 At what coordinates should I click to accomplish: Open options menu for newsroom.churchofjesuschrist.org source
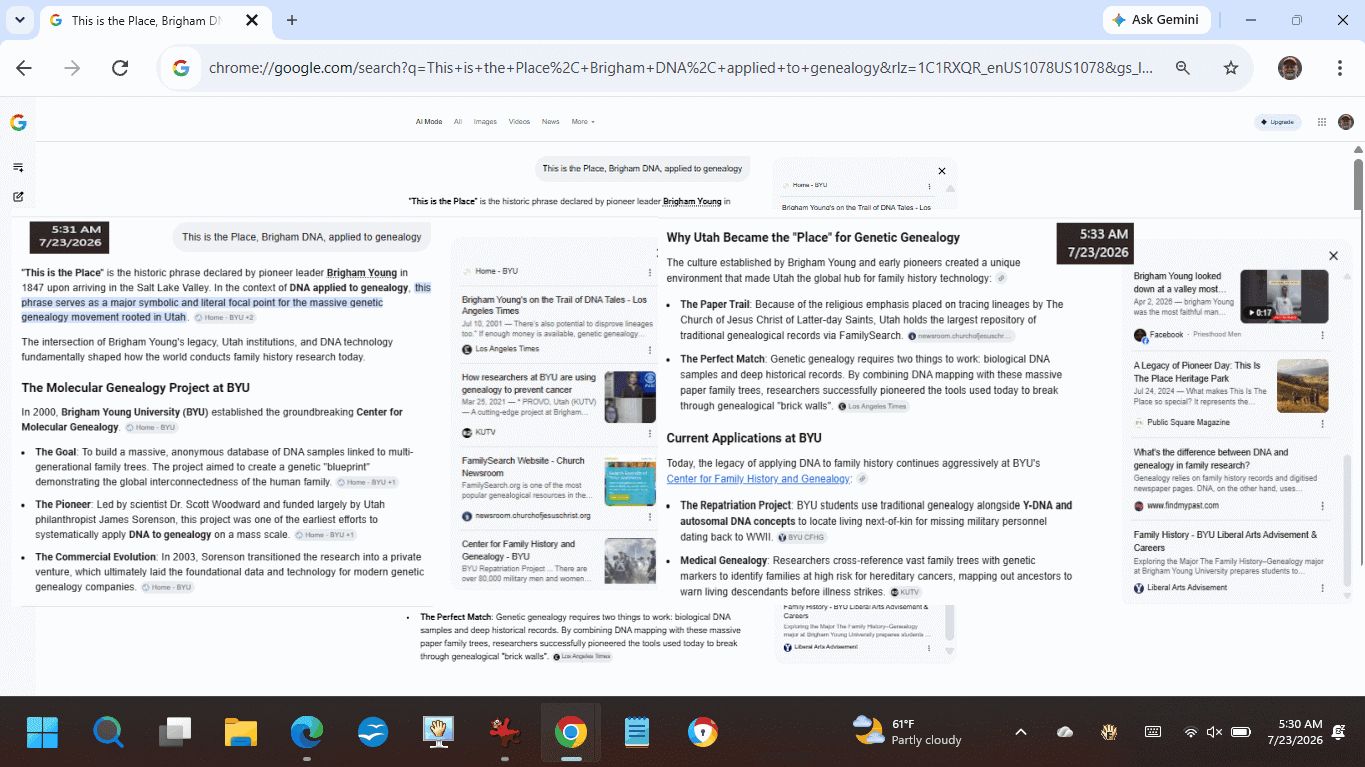click(x=650, y=516)
